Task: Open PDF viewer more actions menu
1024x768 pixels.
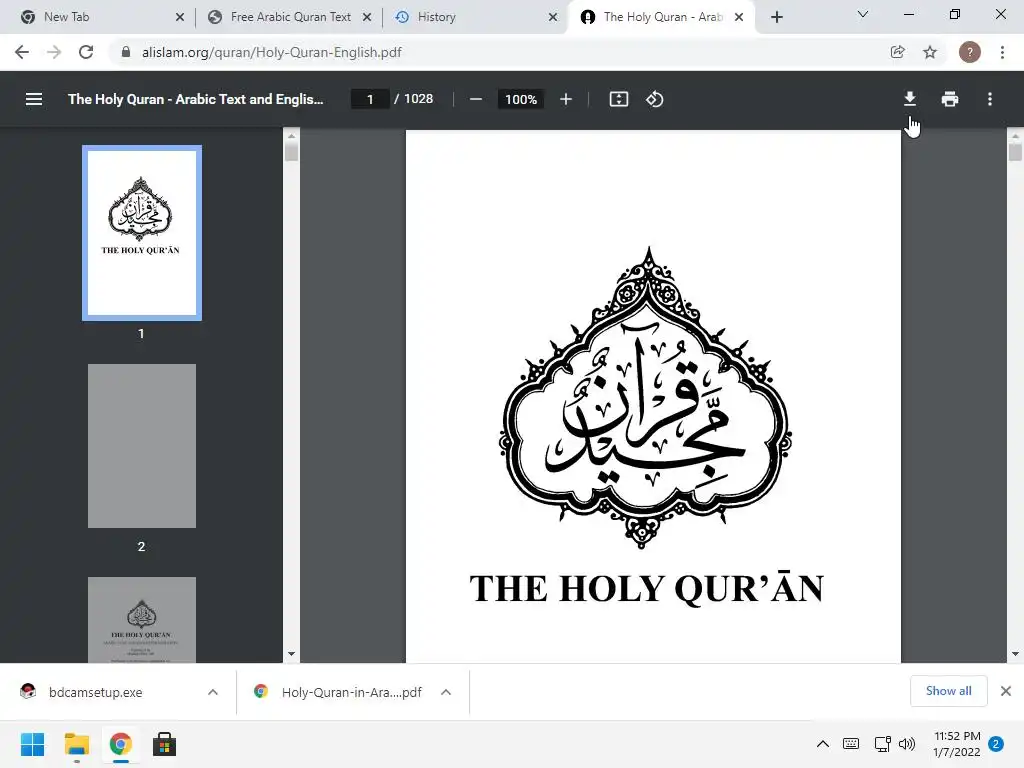Action: click(x=990, y=99)
